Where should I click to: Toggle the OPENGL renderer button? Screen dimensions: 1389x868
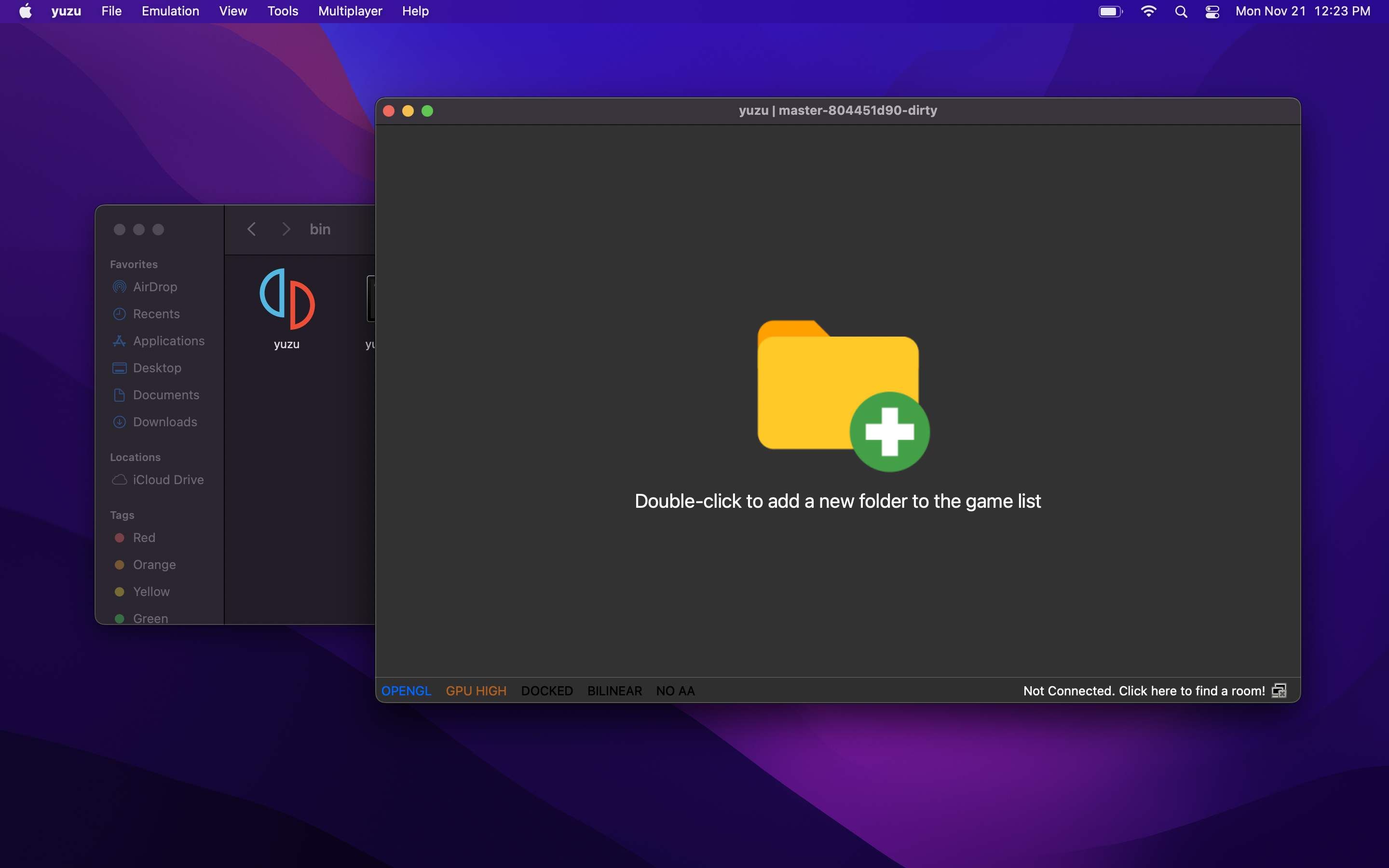coord(406,691)
